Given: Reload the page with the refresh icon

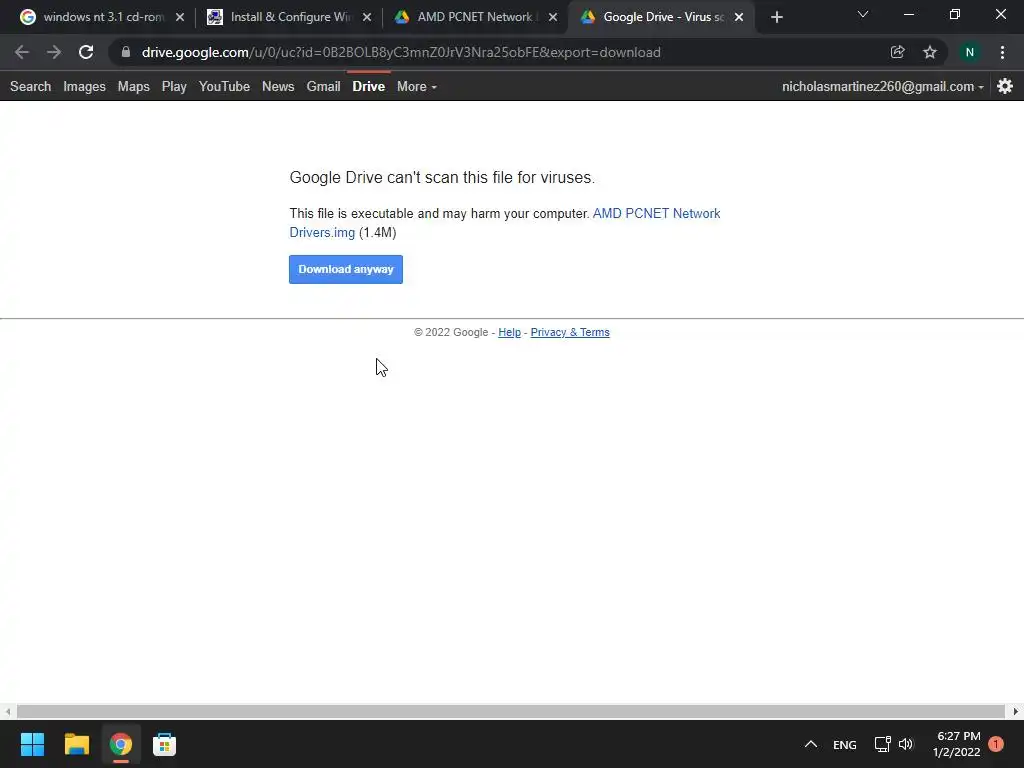Looking at the screenshot, I should 86,52.
